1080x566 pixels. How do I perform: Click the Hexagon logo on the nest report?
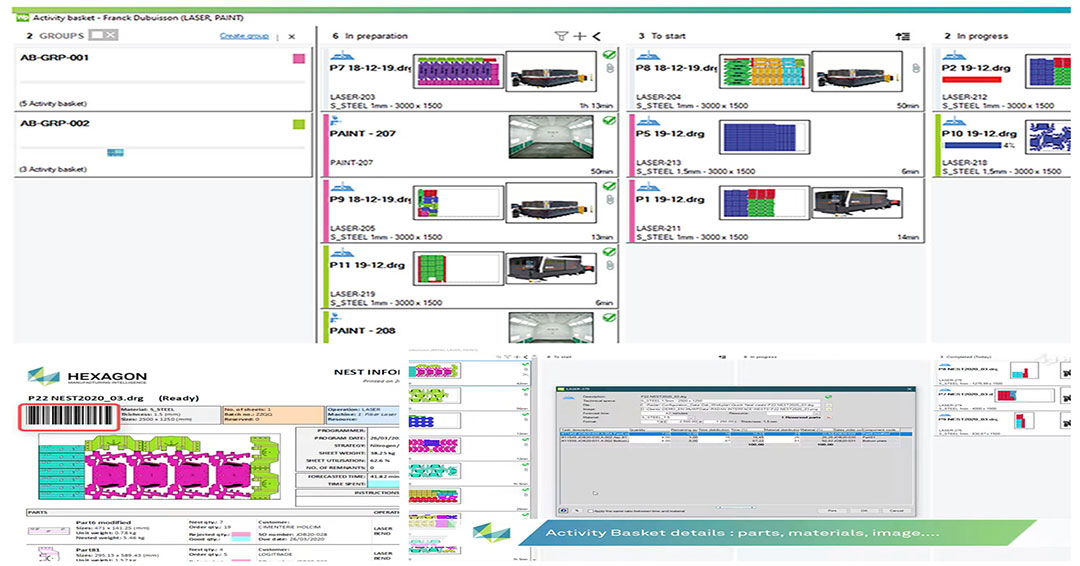coord(87,377)
